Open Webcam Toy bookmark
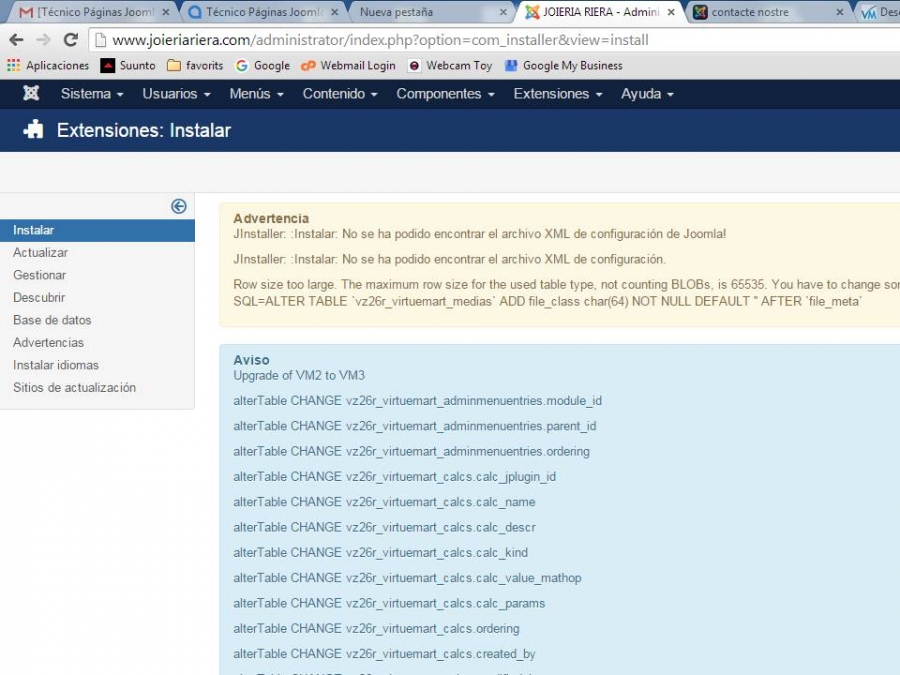900x675 pixels. point(450,65)
